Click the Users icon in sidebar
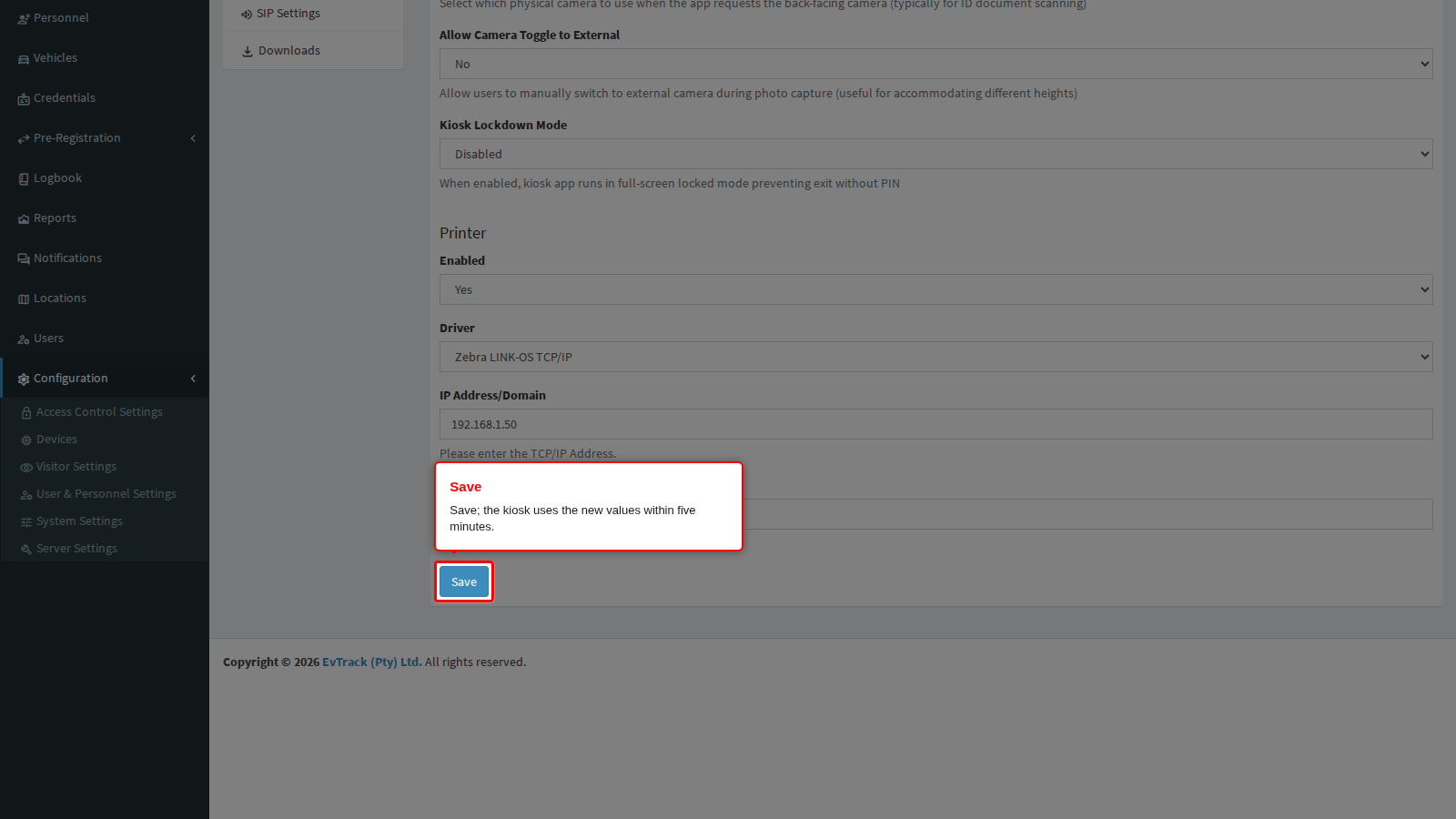The width and height of the screenshot is (1456, 819). tap(24, 339)
